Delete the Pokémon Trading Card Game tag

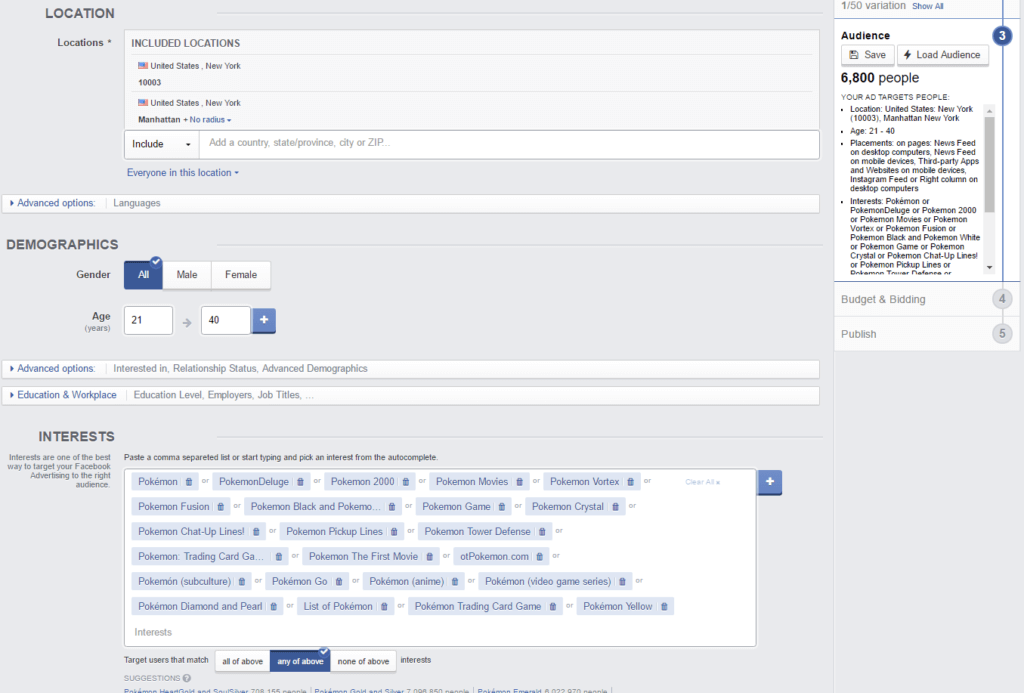click(552, 606)
